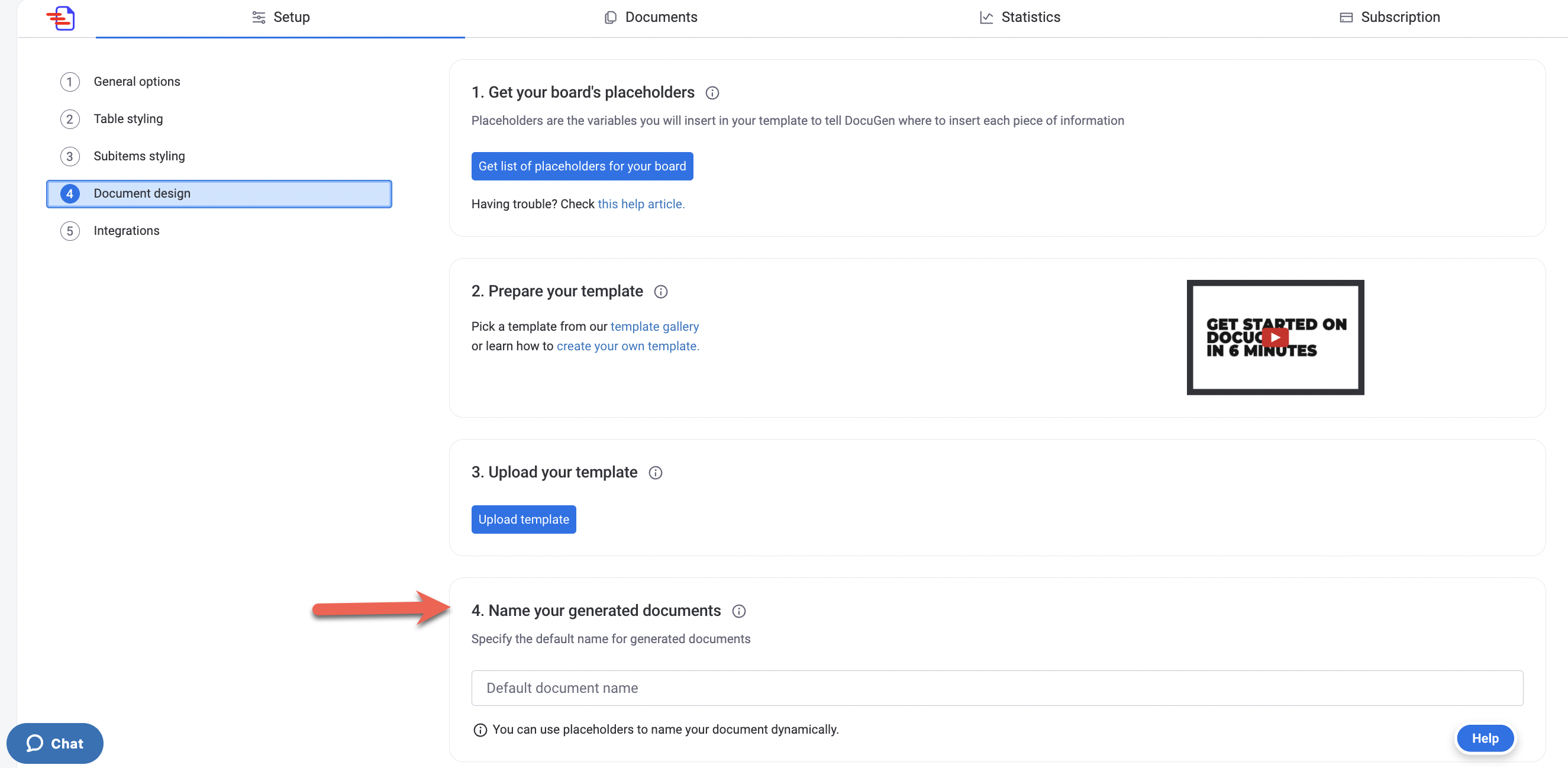This screenshot has width=1568, height=768.
Task: Select the Document design step
Action: 219,193
